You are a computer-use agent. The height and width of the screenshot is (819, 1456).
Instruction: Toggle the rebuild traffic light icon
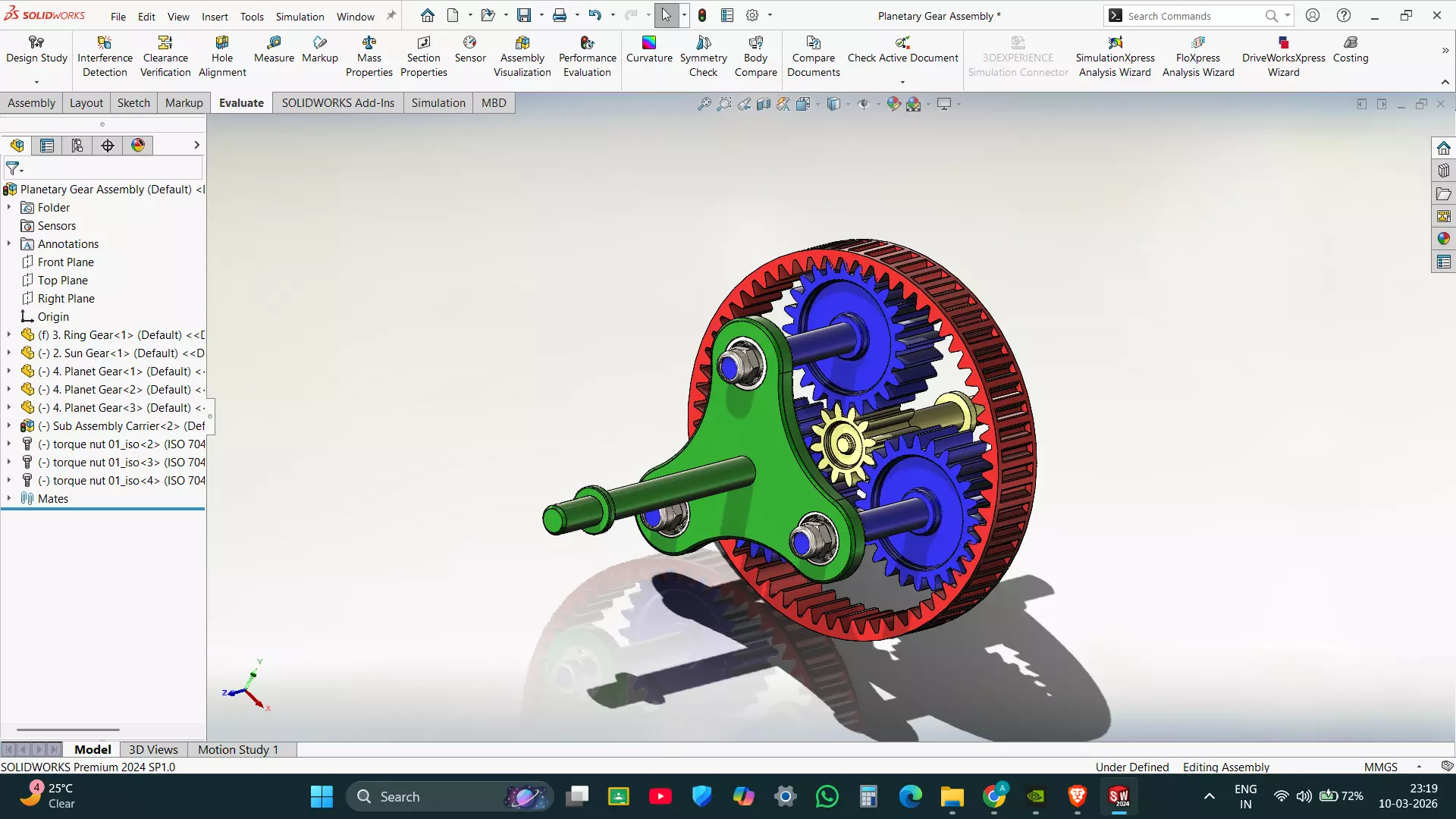point(702,15)
